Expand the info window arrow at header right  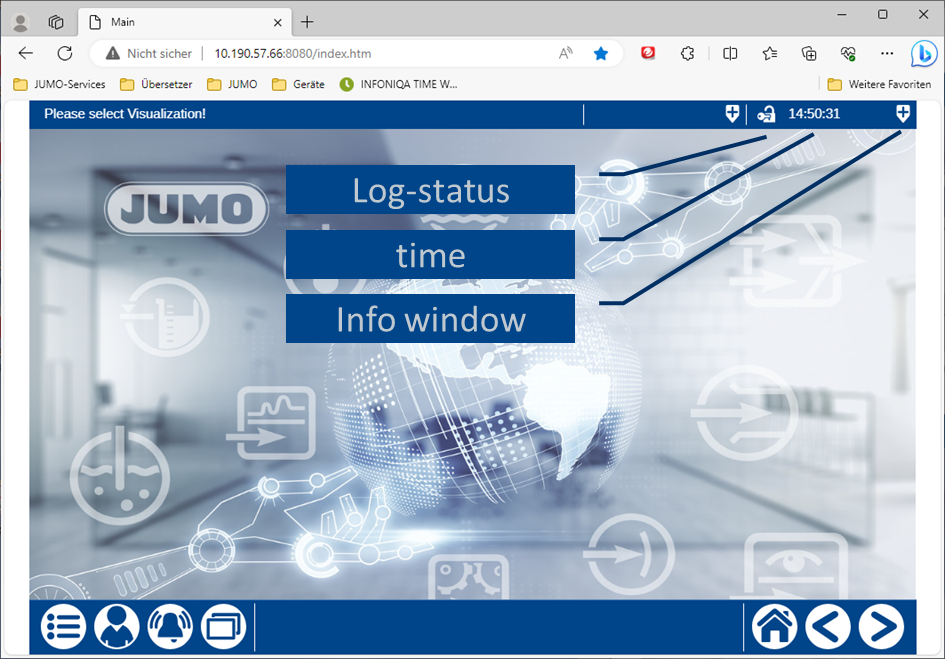(903, 113)
